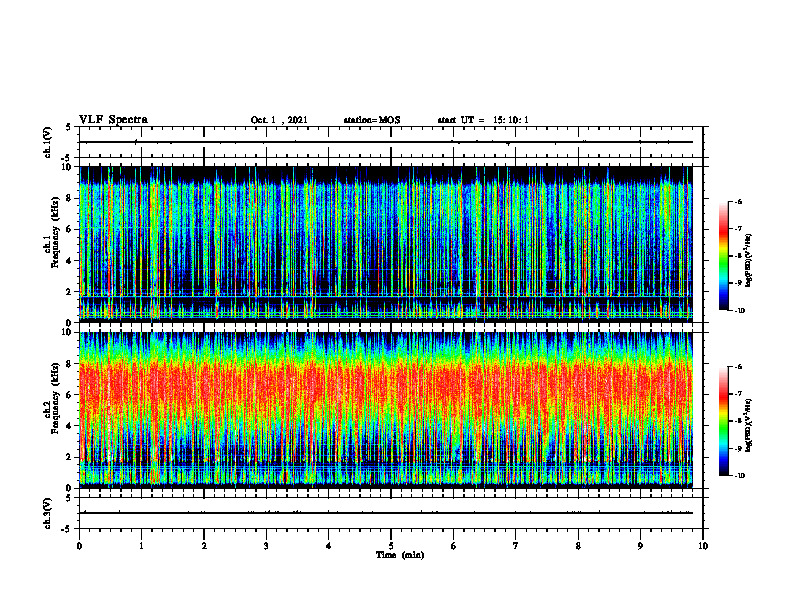Select the ch.1 color bar log PSD label
Viewport: 792px width, 612px height.
click(749, 261)
